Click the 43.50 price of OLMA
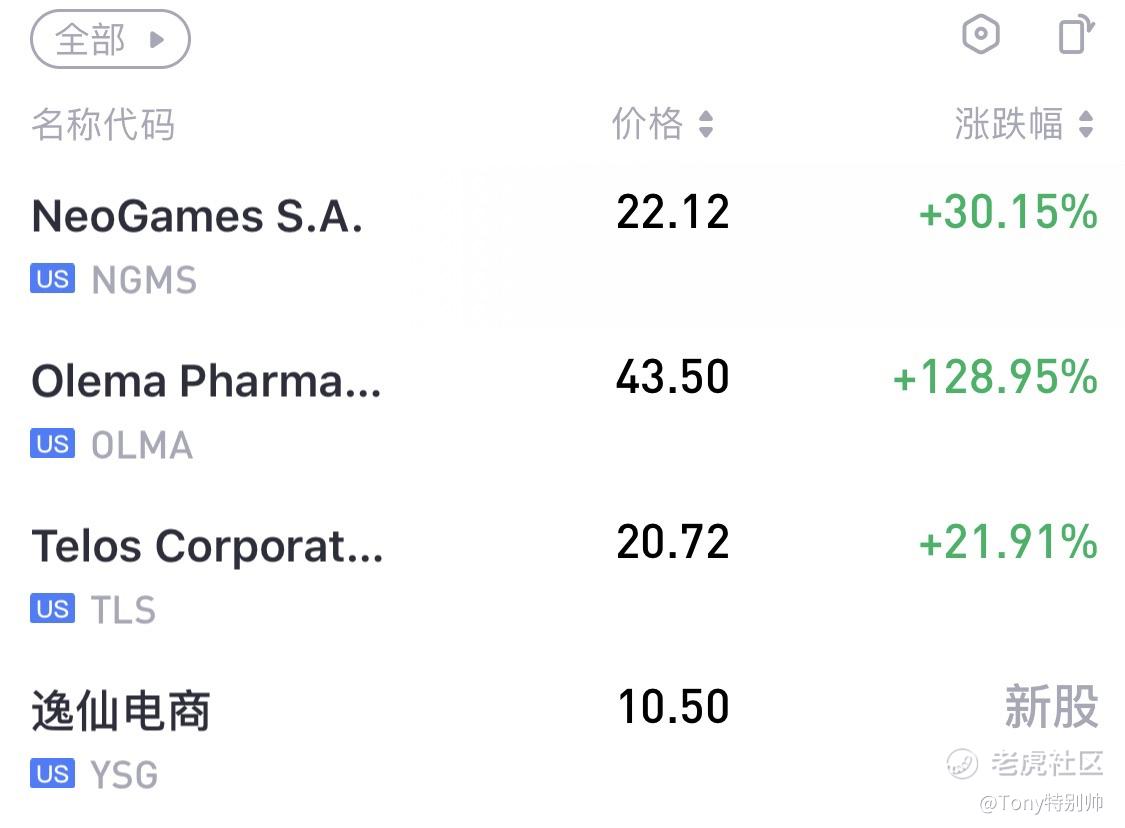Viewport: 1125px width, 828px height. pyautogui.click(x=673, y=377)
